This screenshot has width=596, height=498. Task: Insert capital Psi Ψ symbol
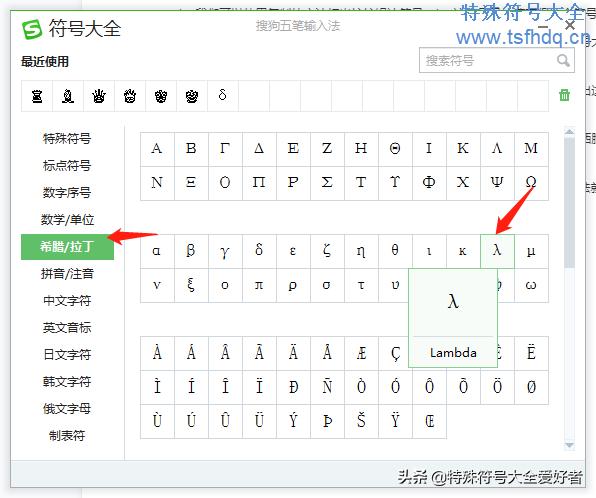[497, 183]
